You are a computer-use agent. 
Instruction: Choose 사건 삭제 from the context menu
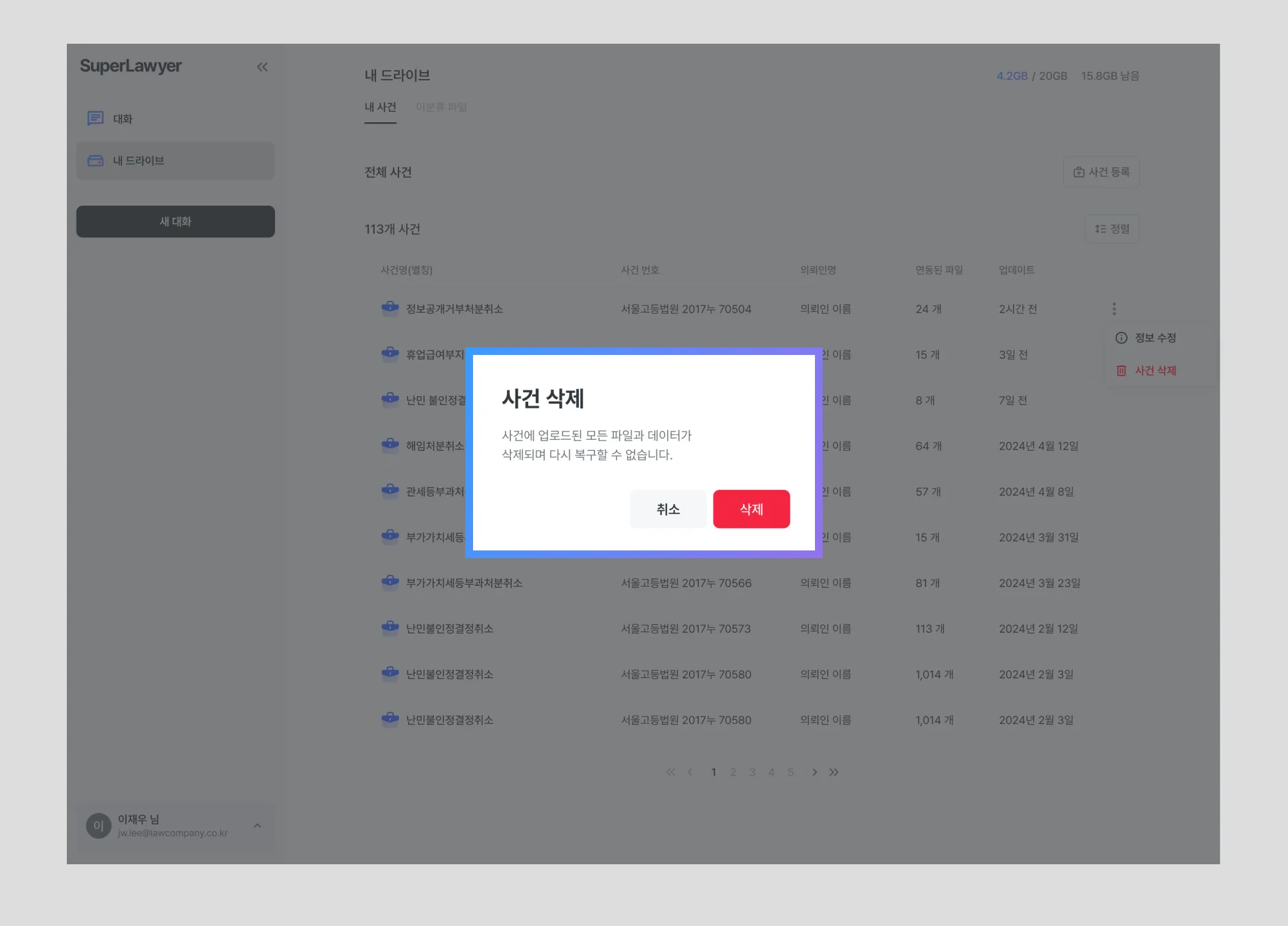coord(1155,370)
